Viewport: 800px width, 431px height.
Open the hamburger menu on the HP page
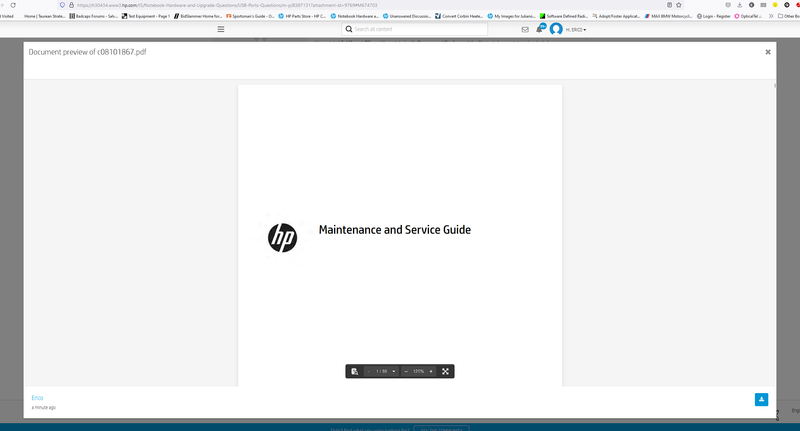(x=221, y=29)
